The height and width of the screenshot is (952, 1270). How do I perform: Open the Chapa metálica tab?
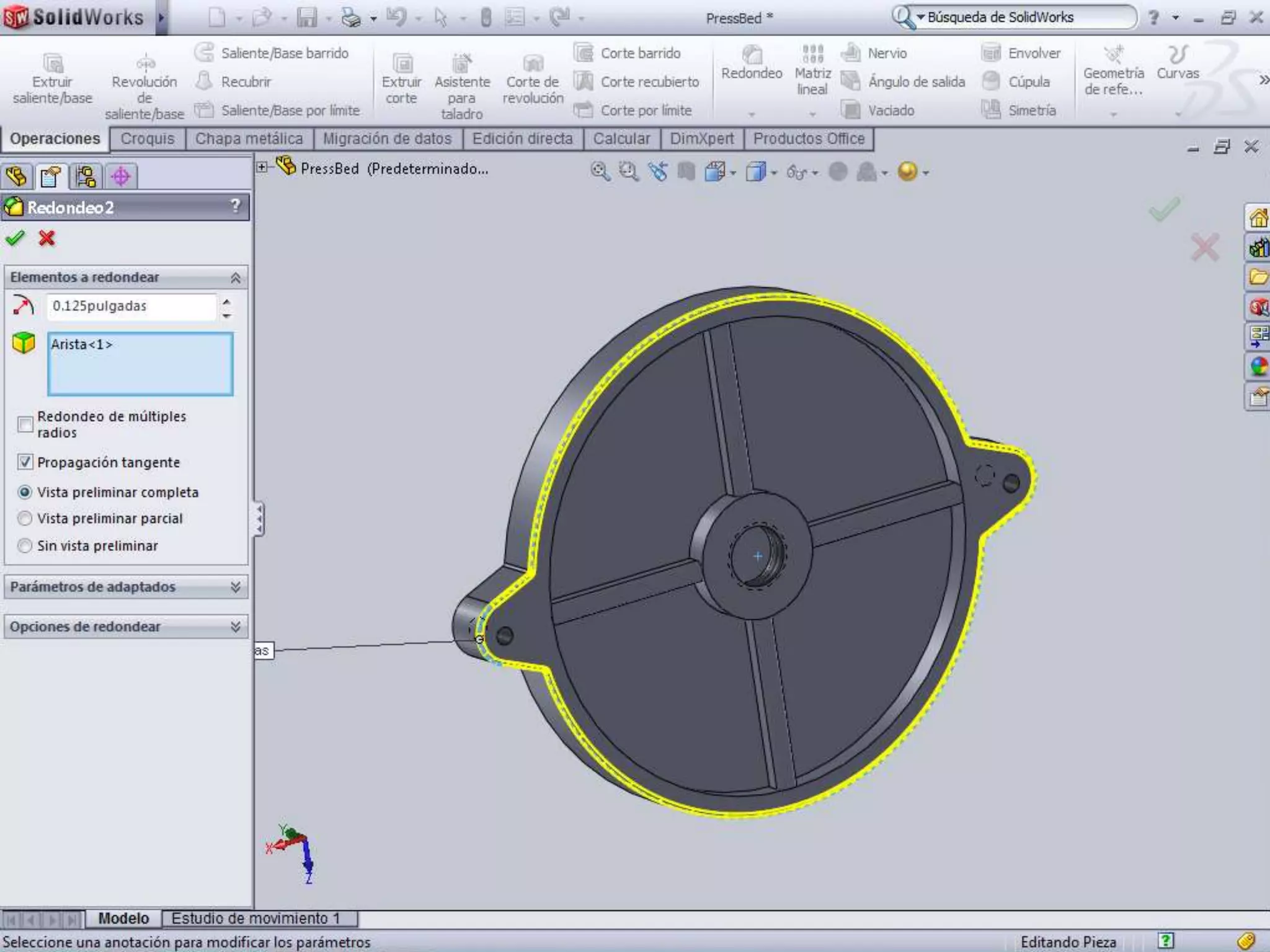(x=249, y=139)
